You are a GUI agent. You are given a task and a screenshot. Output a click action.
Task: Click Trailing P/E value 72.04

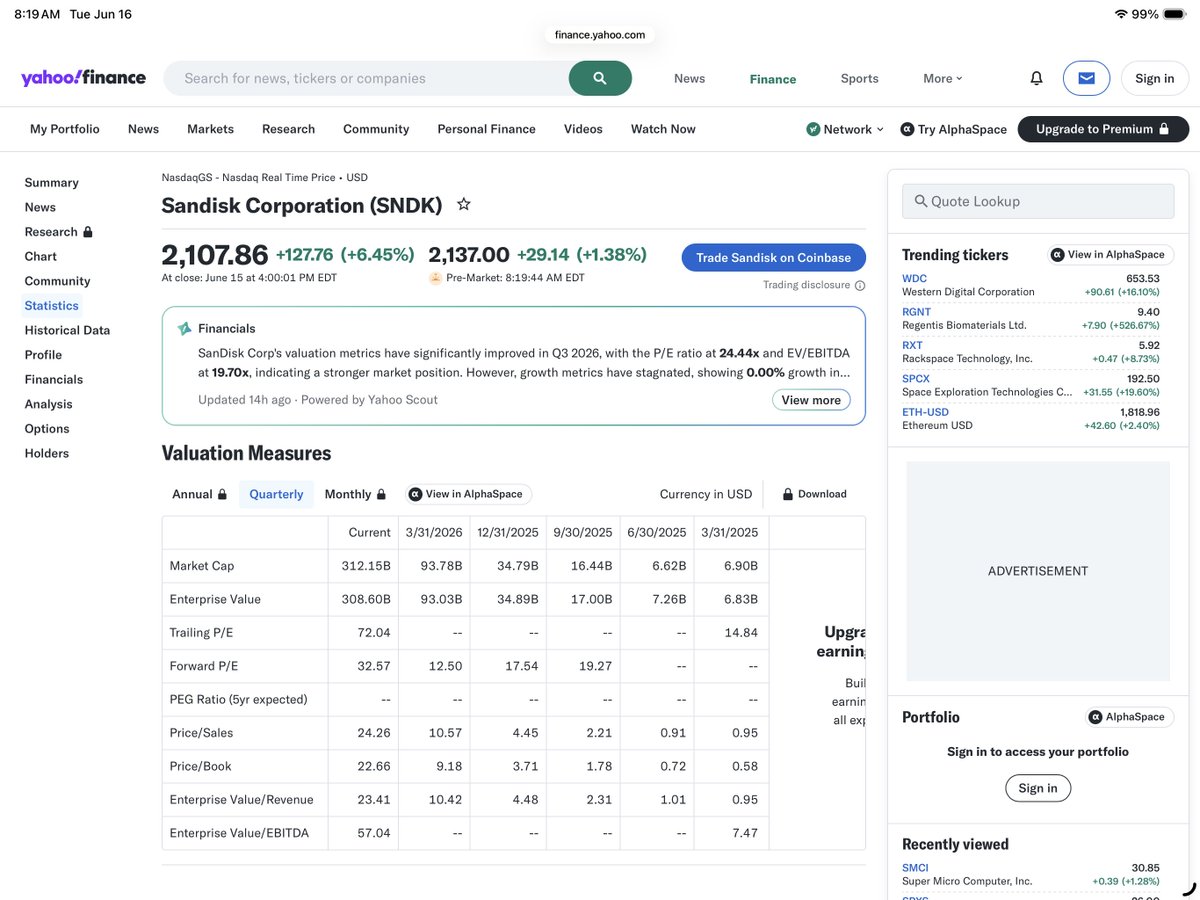tap(374, 632)
